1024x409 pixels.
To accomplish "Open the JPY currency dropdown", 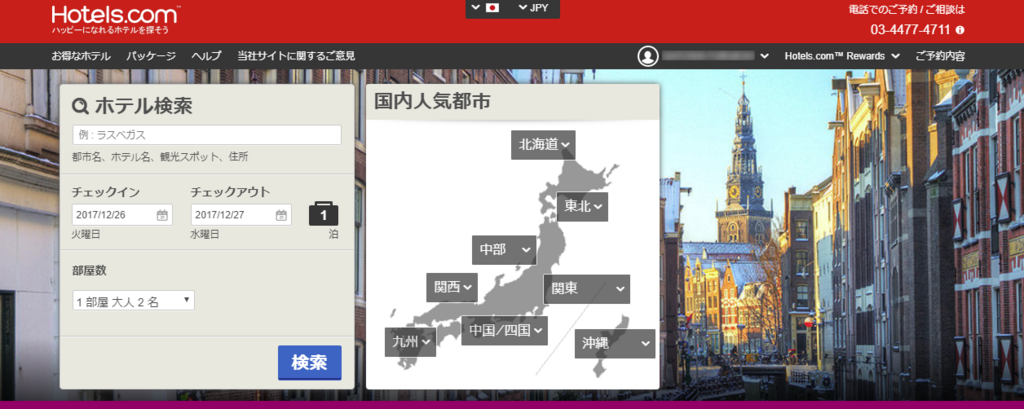I will pyautogui.click(x=535, y=8).
